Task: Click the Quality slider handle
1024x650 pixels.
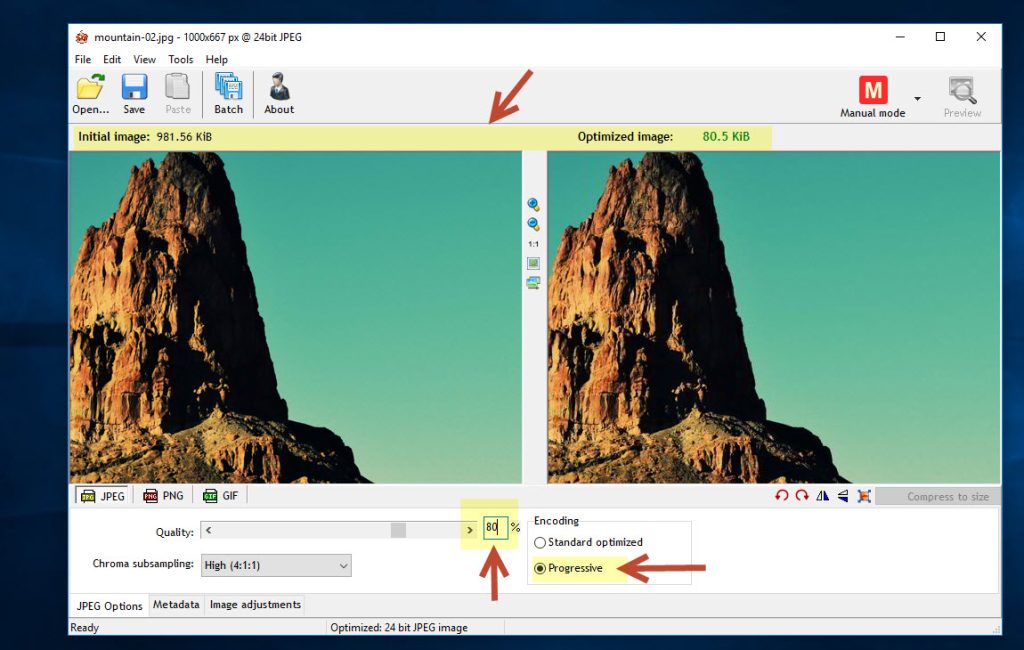Action: (398, 530)
